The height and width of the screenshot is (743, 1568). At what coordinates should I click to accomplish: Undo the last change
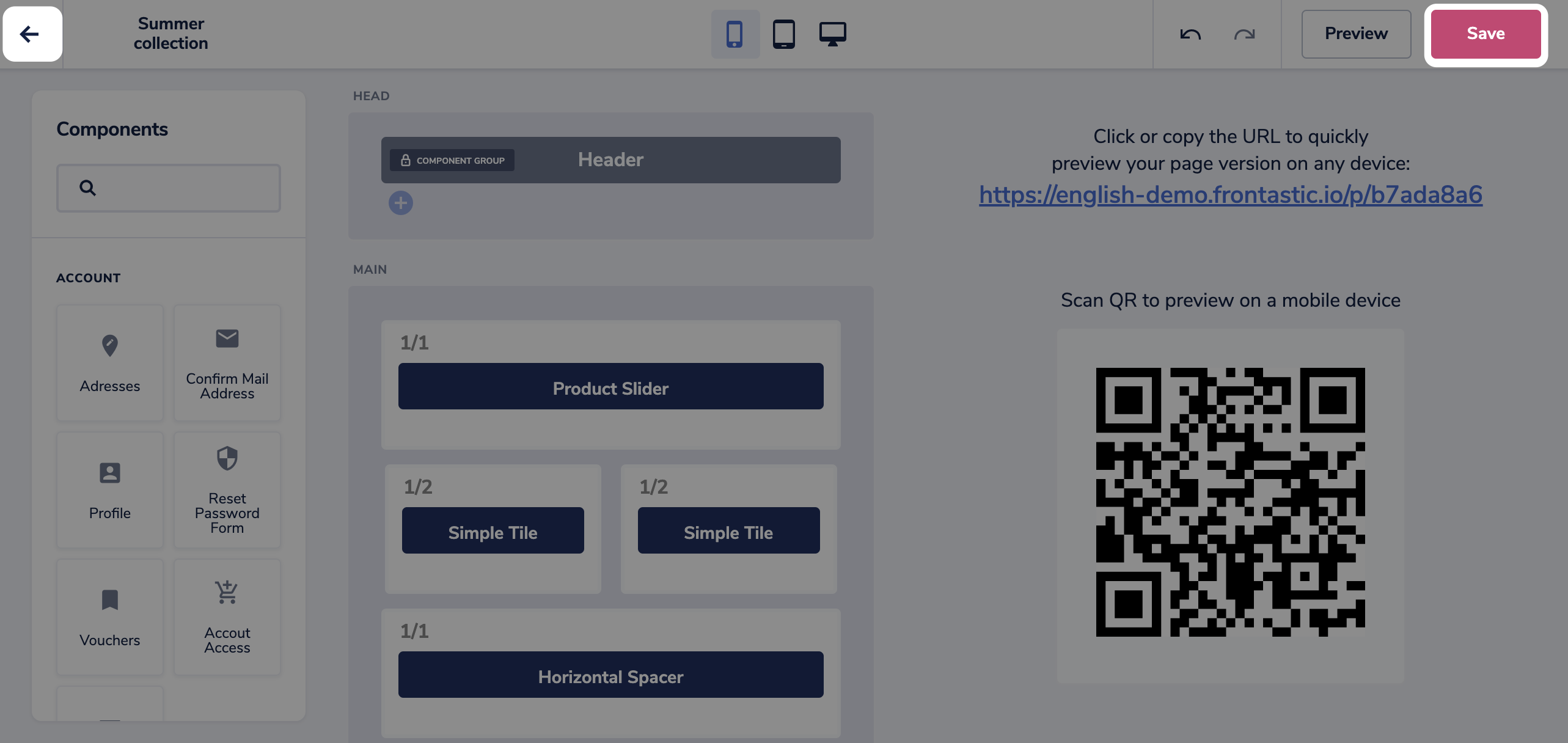tap(1190, 34)
